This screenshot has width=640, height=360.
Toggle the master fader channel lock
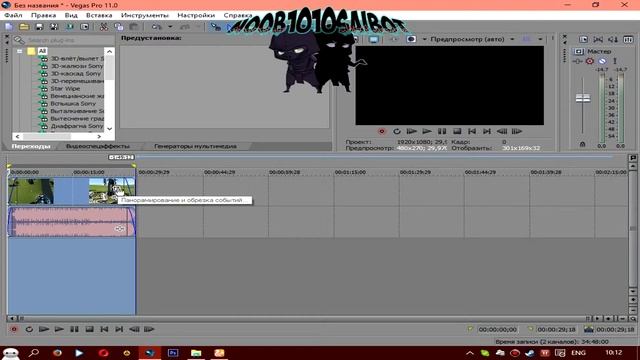coord(582,144)
